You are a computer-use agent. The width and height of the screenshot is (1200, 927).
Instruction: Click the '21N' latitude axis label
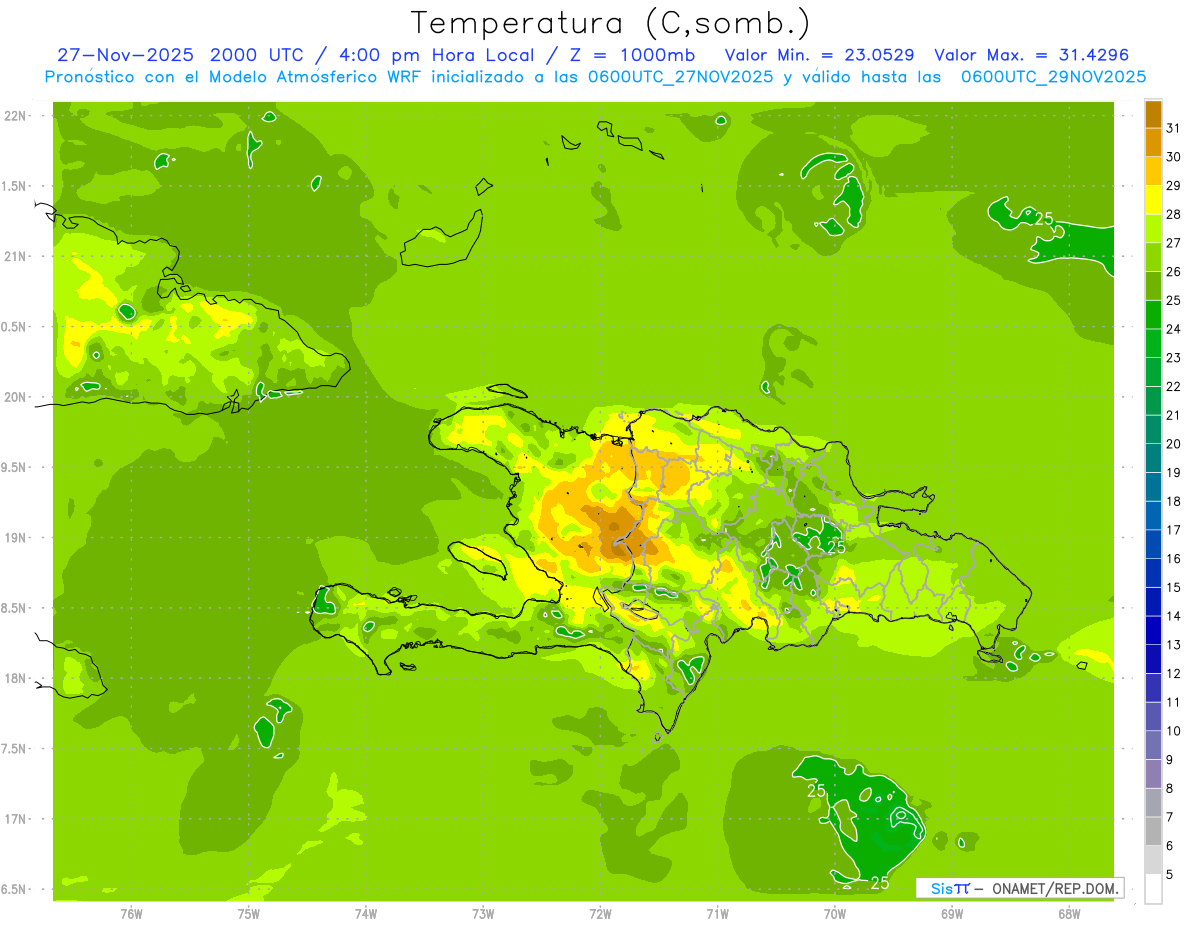[16, 256]
